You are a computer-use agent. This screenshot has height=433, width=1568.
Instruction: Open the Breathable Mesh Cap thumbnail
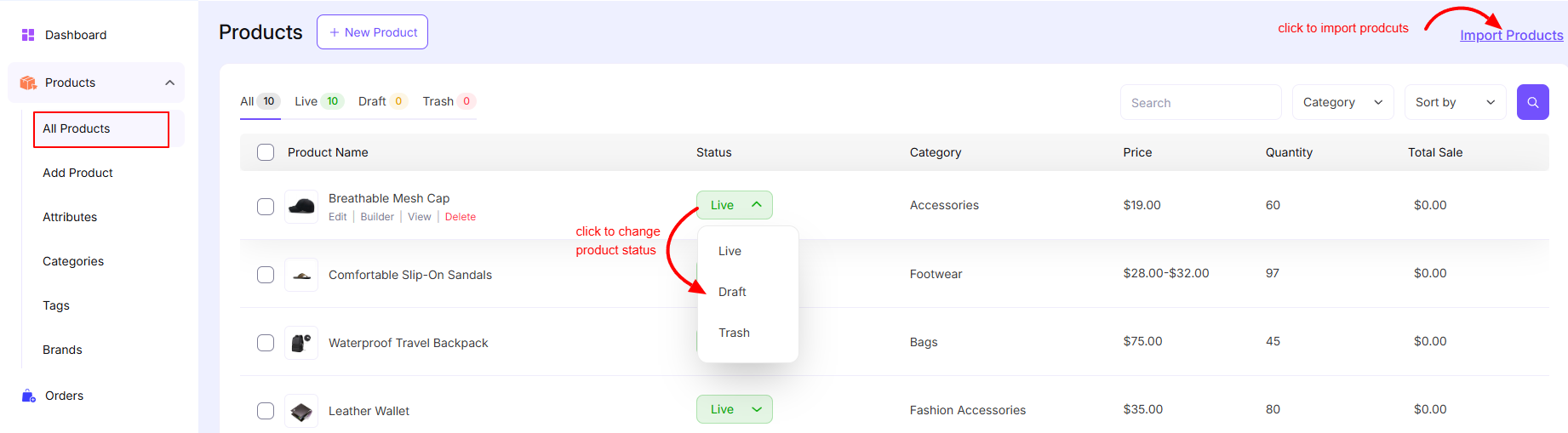301,206
